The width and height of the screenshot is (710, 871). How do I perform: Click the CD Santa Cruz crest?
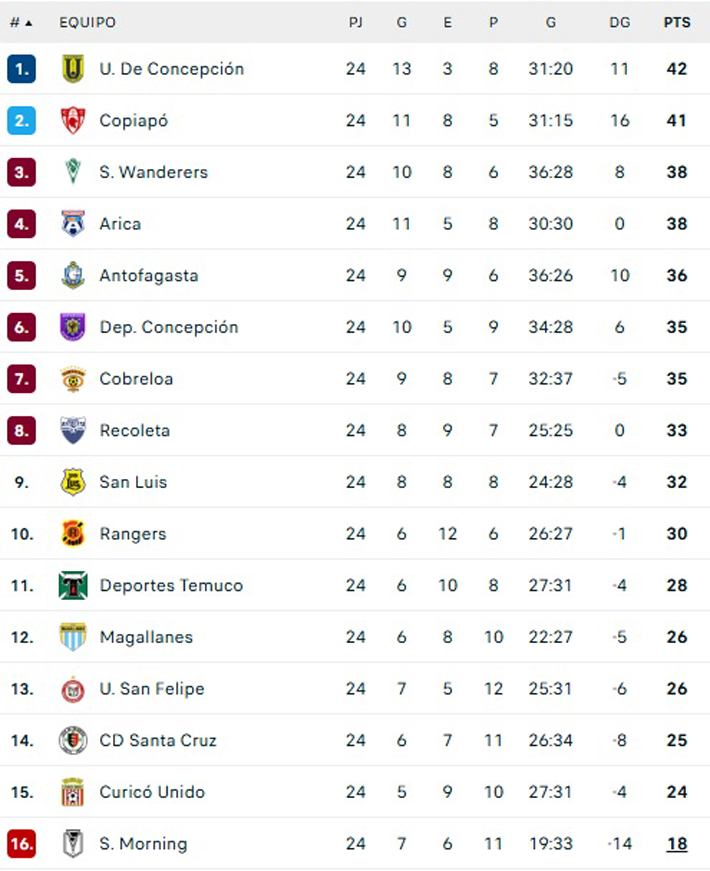pos(73,741)
